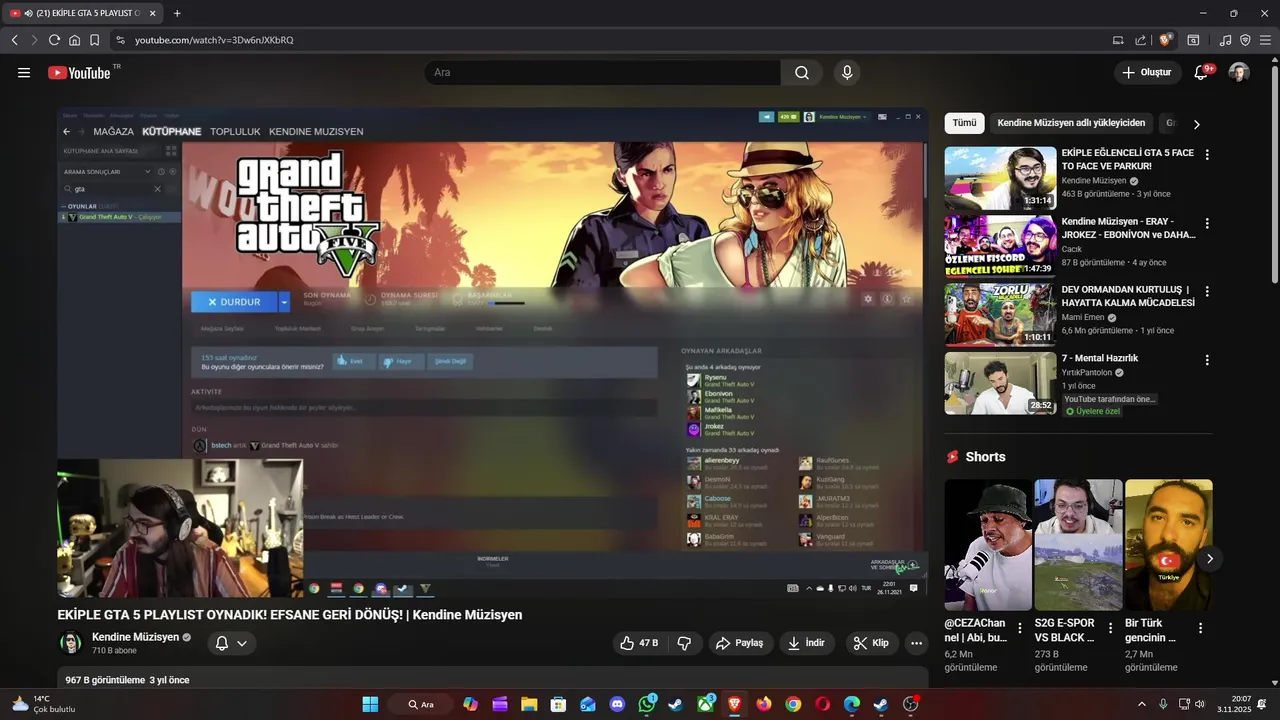Click the browser address bar URL
The height and width of the screenshot is (720, 1280).
214,40
